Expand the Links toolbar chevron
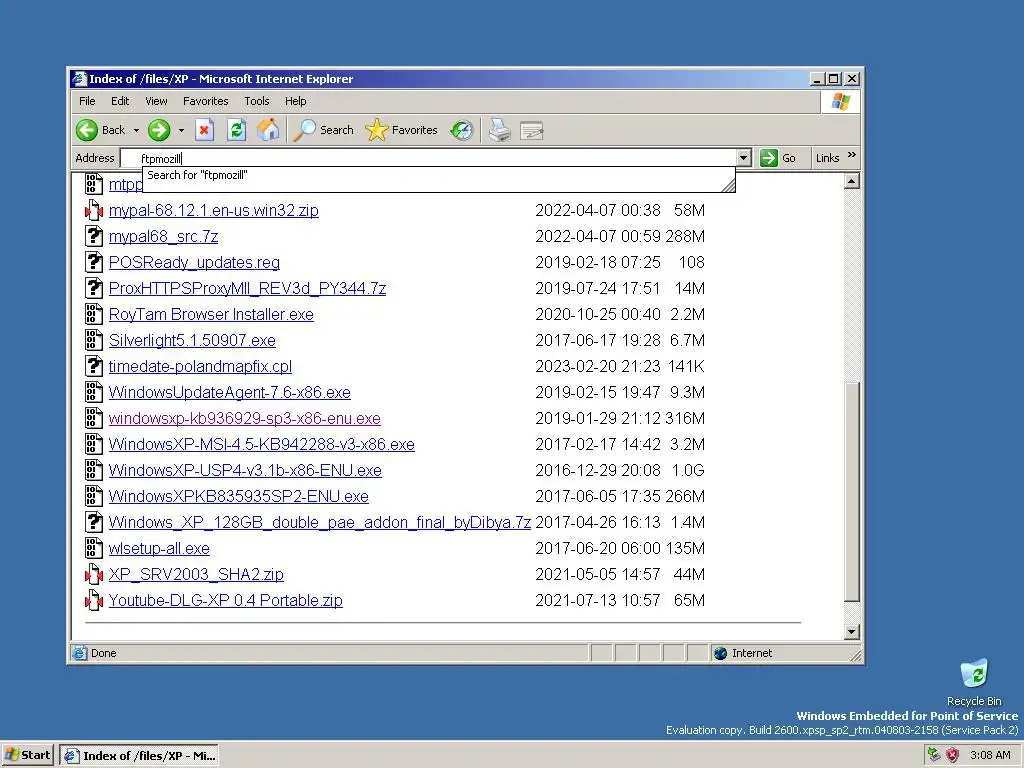The height and width of the screenshot is (768, 1024). (852, 155)
